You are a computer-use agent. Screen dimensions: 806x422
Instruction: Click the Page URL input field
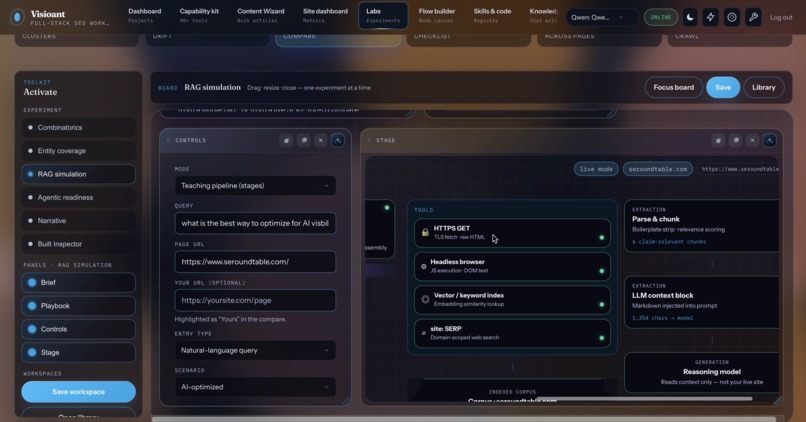coord(255,262)
